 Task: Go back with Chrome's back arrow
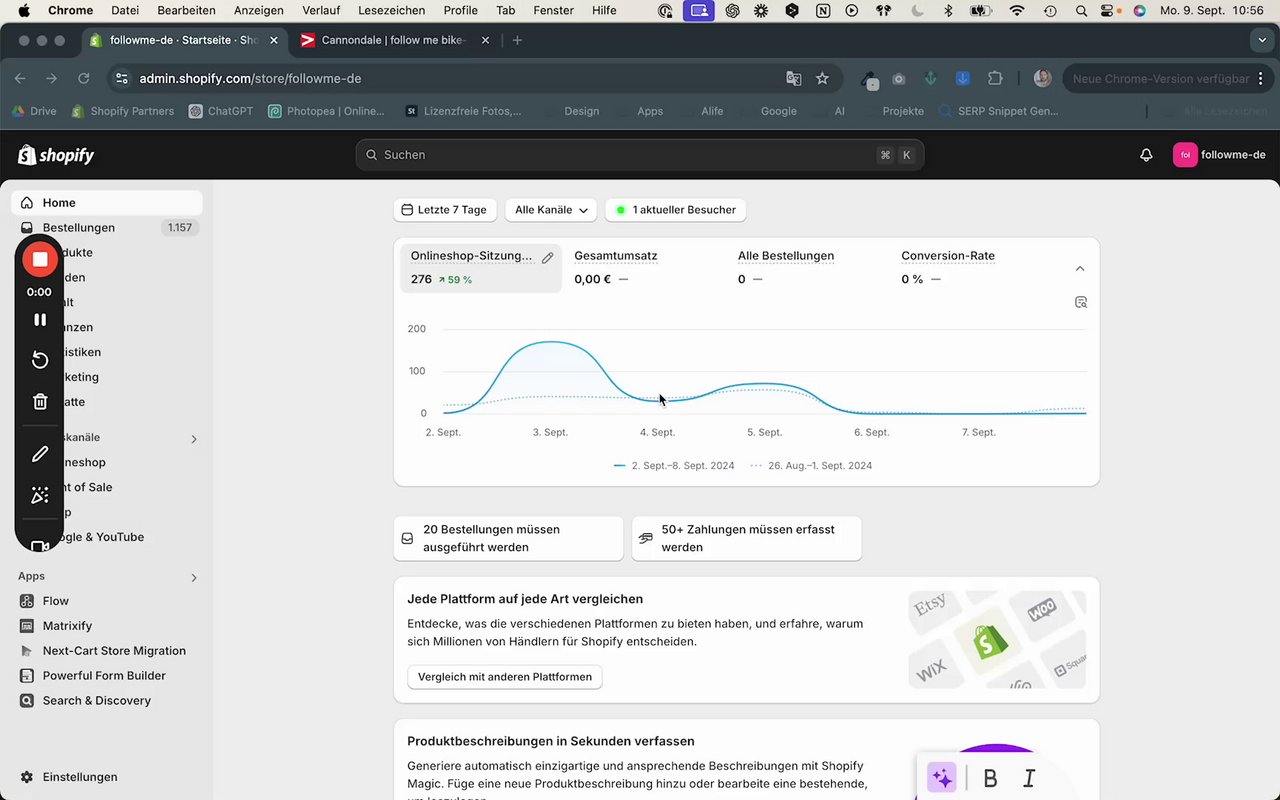click(20, 78)
